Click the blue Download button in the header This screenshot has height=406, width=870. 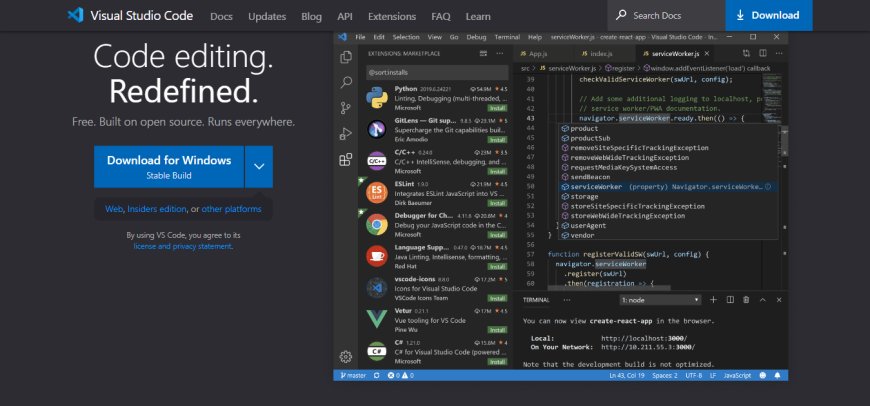point(768,16)
